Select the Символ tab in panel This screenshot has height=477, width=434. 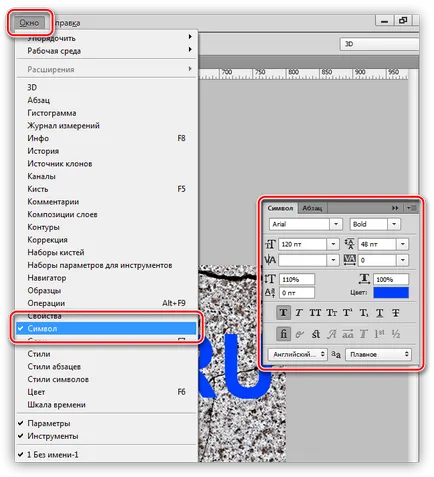pyautogui.click(x=280, y=208)
